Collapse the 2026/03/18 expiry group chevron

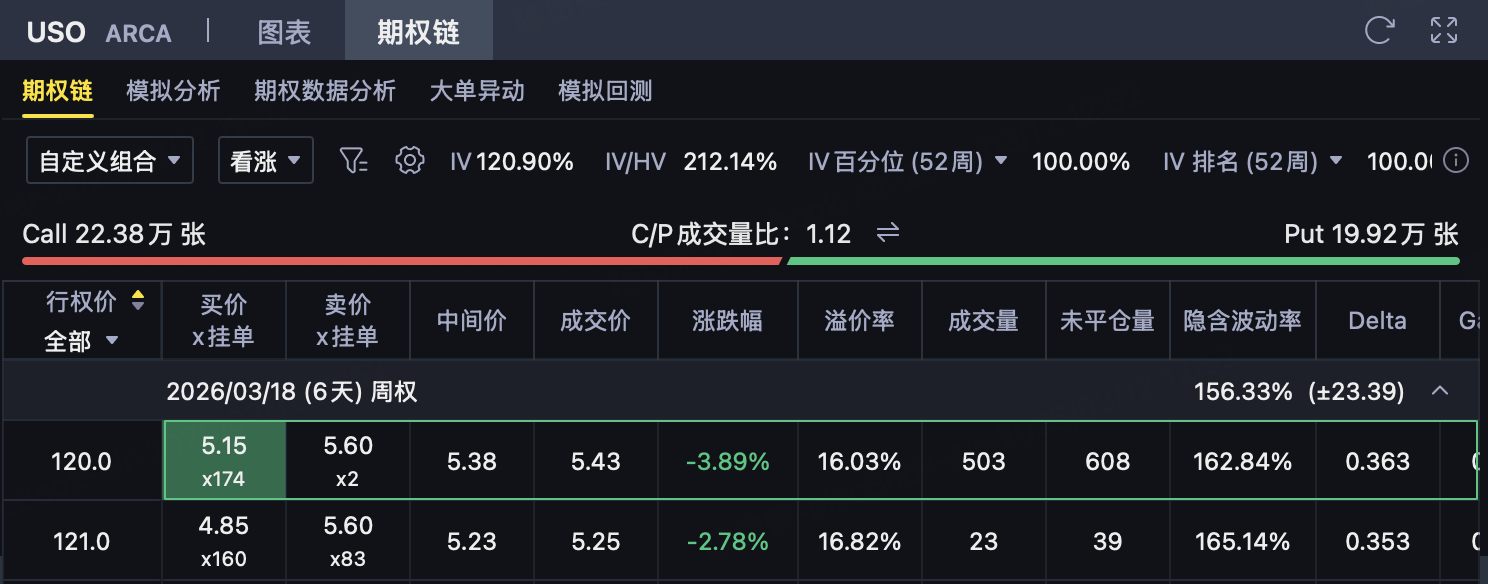[1440, 391]
